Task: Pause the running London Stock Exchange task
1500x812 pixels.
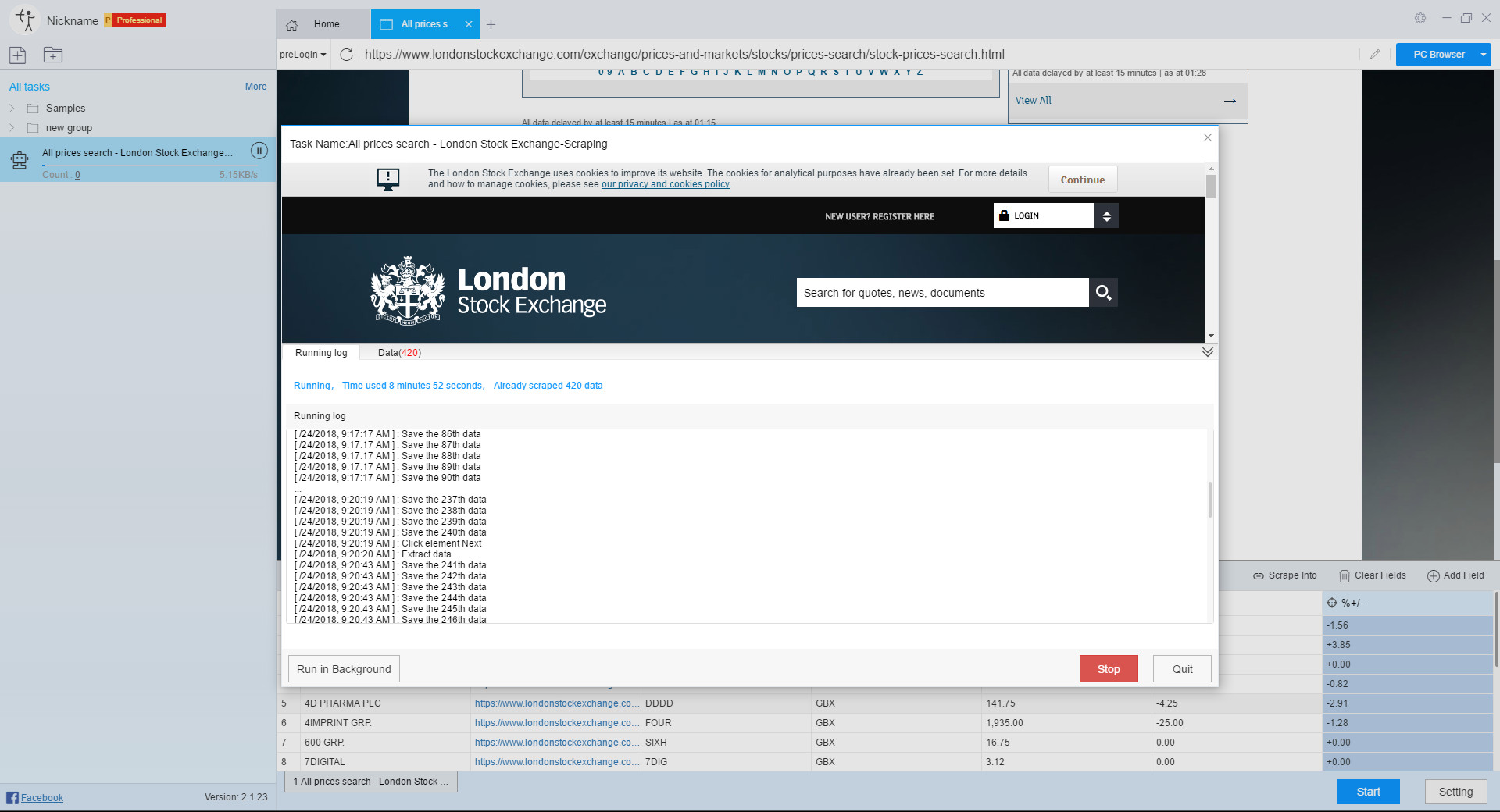Action: (259, 151)
